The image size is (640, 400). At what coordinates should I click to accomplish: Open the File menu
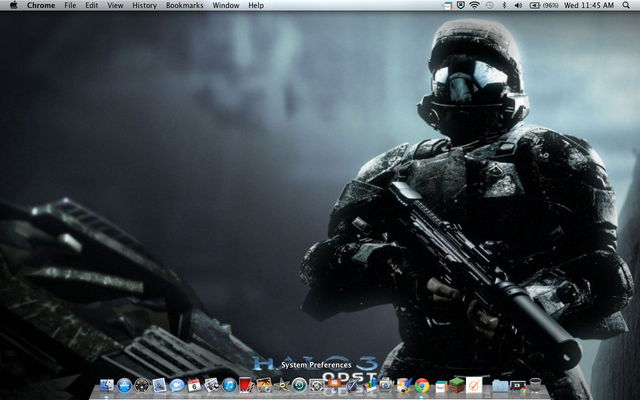pyautogui.click(x=70, y=5)
